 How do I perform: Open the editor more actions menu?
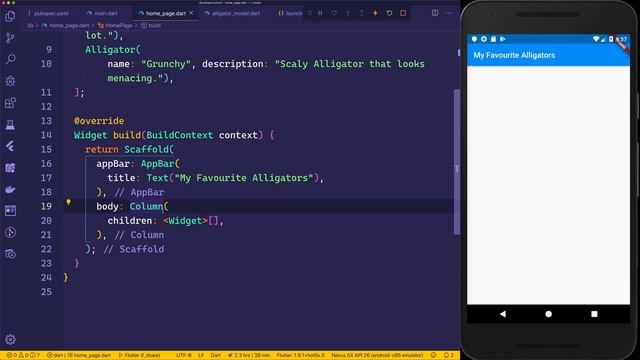point(449,13)
